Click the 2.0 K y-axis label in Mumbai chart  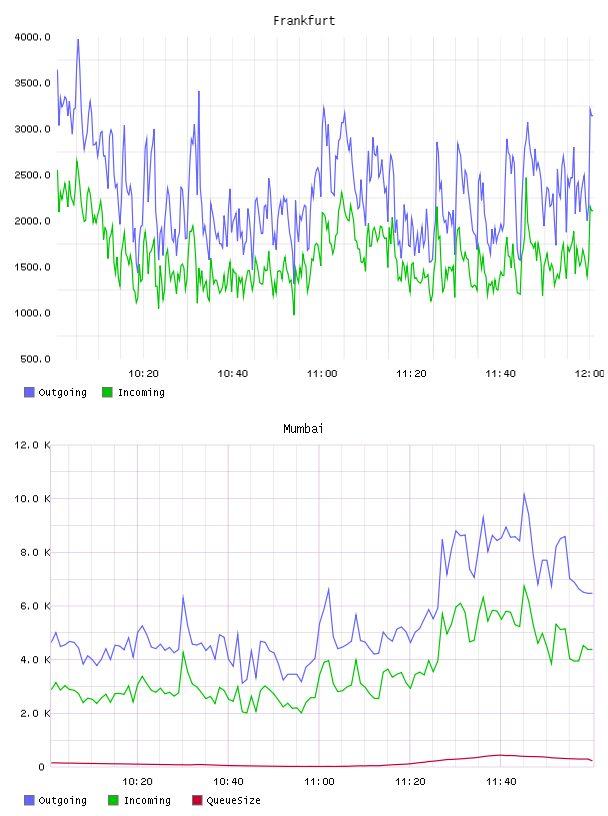click(x=35, y=713)
